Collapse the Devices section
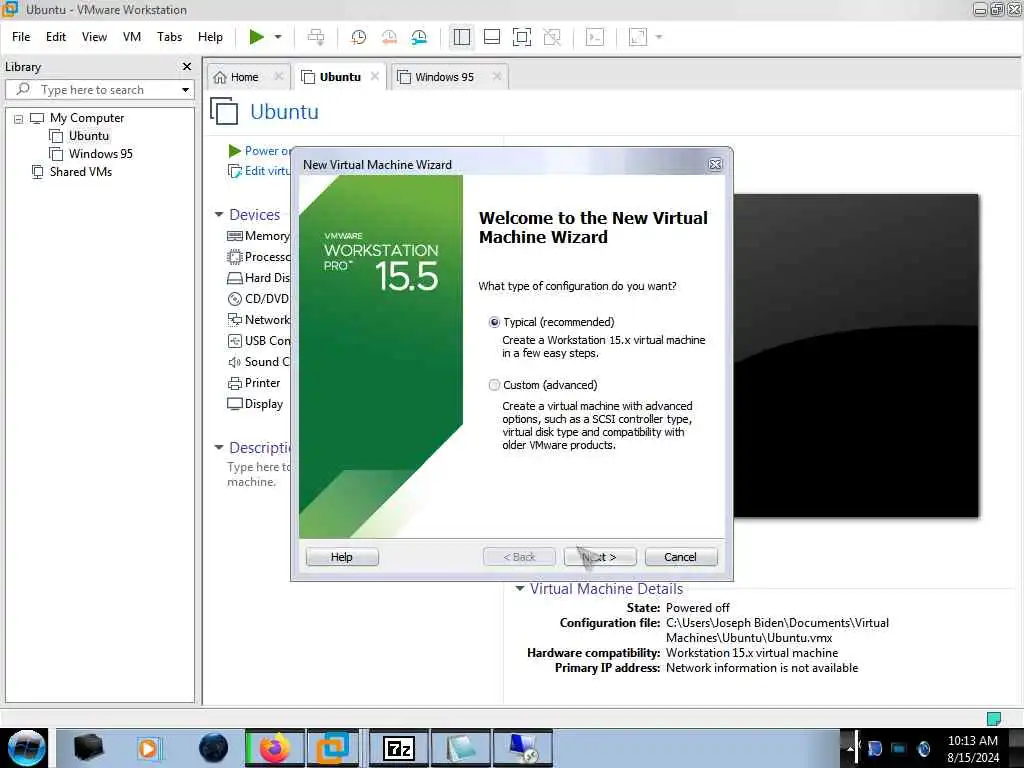 pyautogui.click(x=219, y=214)
